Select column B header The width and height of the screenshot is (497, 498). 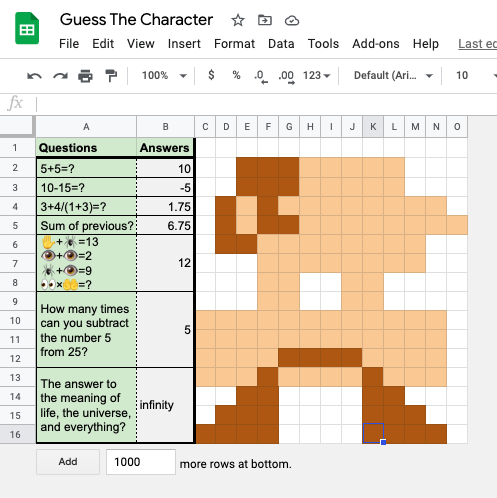[x=165, y=127]
